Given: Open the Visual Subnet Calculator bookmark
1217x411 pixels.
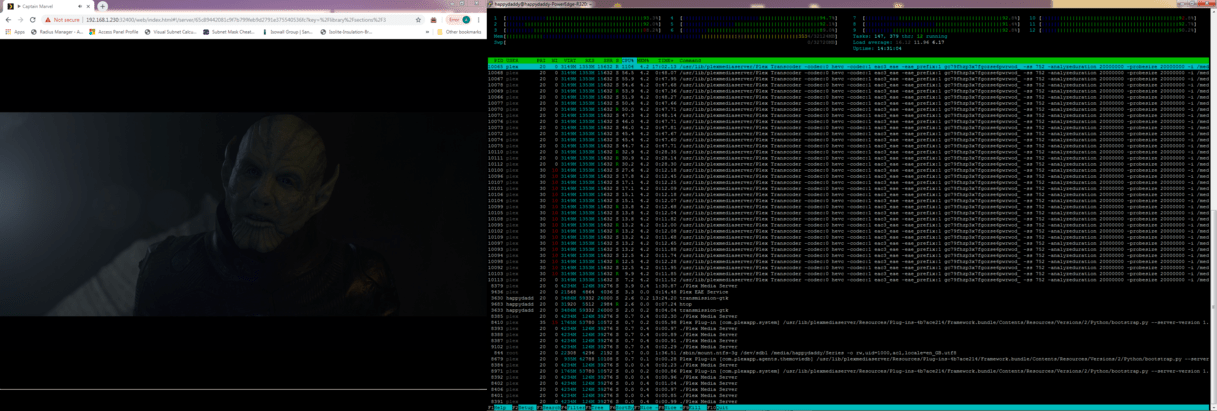Looking at the screenshot, I should click(171, 32).
